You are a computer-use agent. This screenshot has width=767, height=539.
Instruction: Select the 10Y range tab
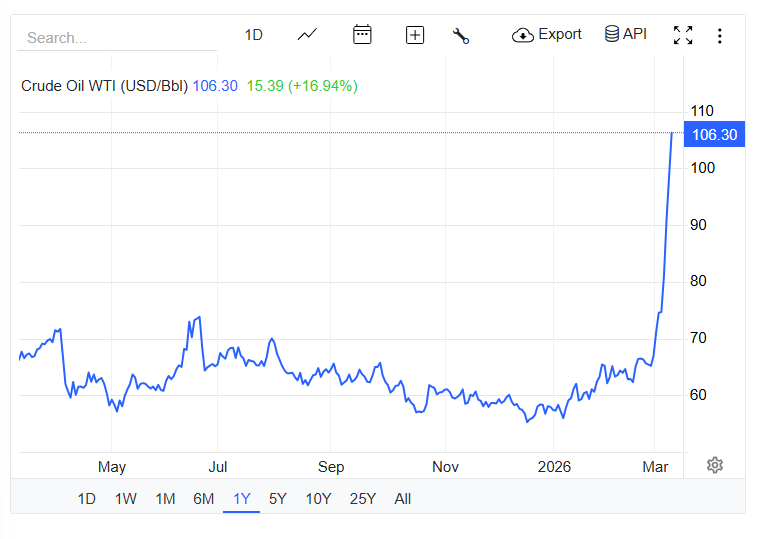(318, 499)
